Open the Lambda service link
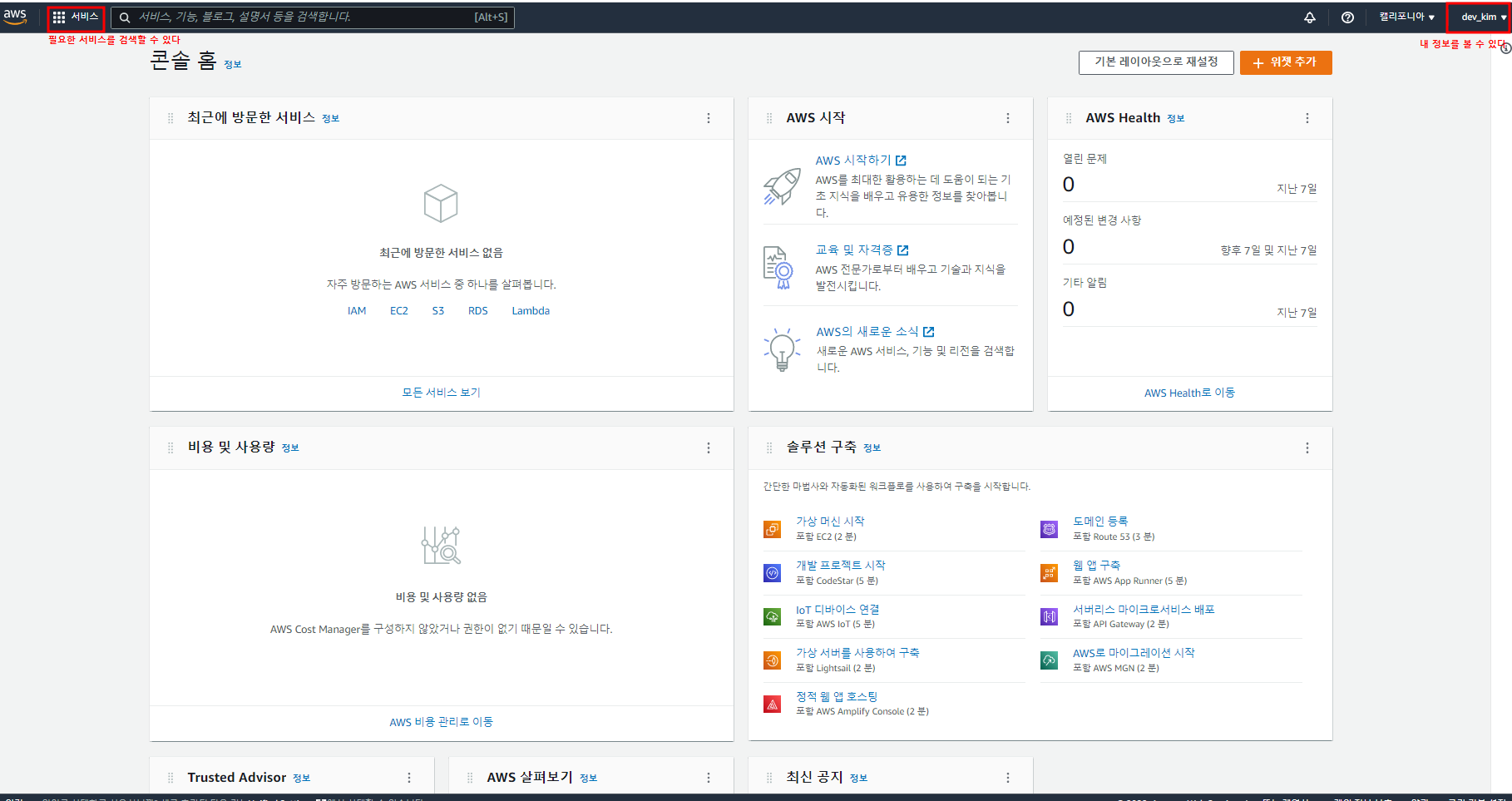Viewport: 1512px width, 801px height. click(531, 311)
